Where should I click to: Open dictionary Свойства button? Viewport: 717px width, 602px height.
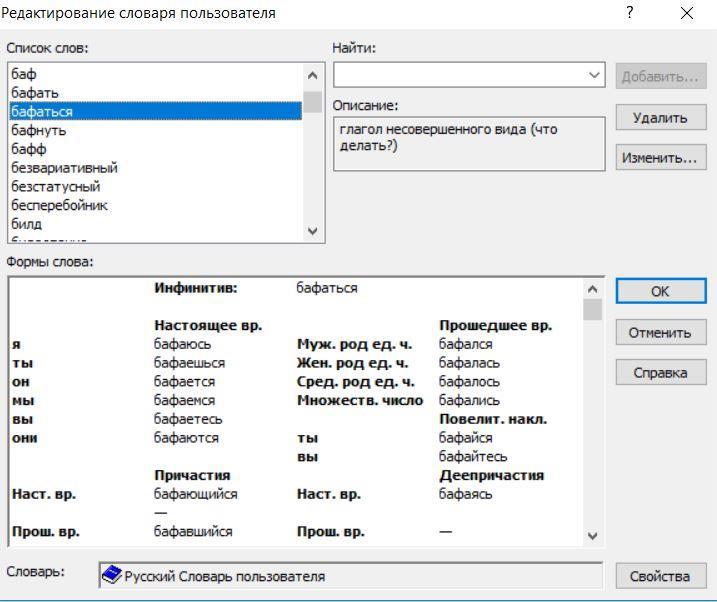(660, 576)
